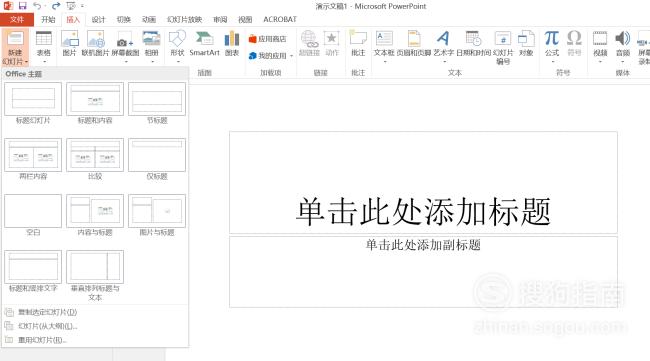Switch to the Slide Show (幻灯片放映) tab
650x361 pixels.
point(184,19)
